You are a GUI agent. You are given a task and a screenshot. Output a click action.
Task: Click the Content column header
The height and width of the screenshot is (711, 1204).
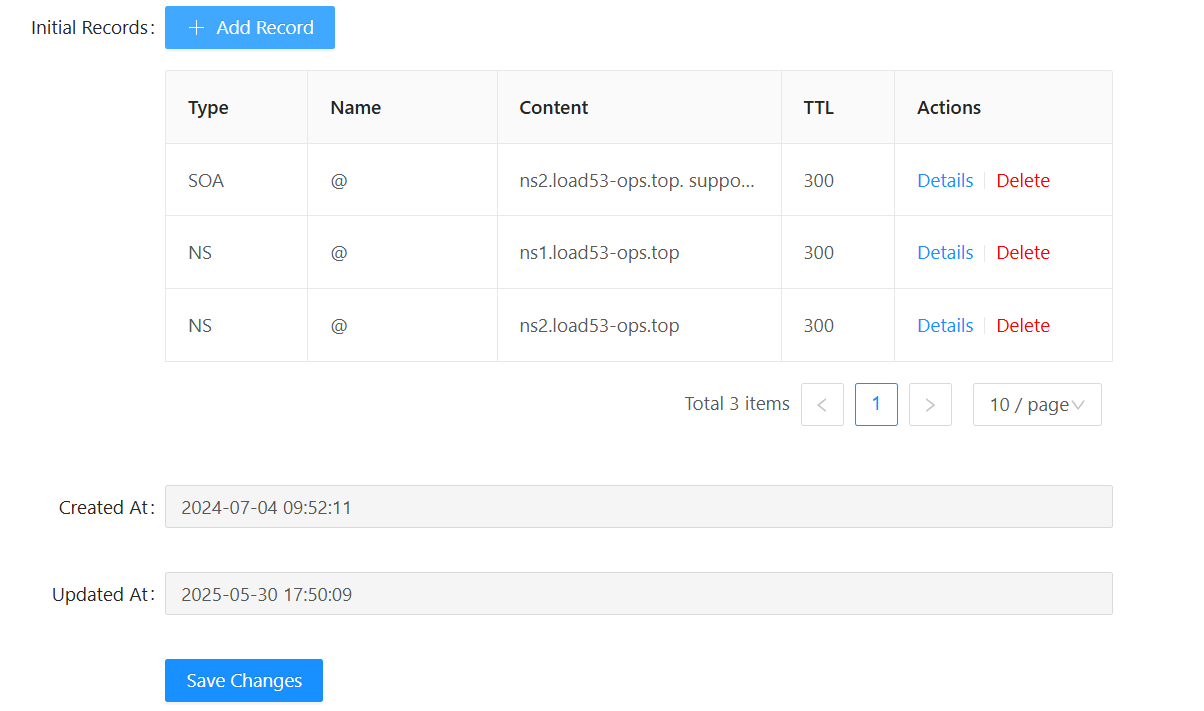553,108
